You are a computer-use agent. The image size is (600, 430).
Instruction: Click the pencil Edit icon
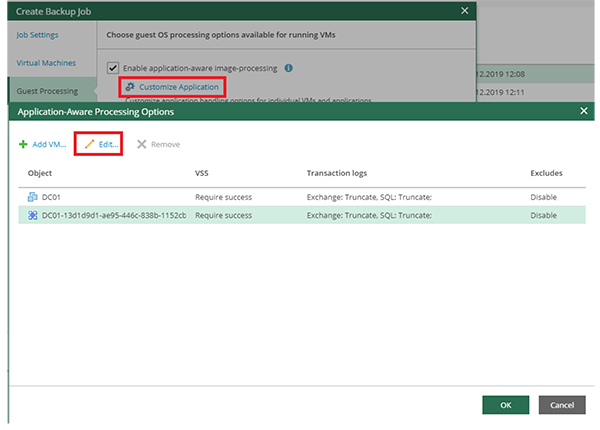89,144
